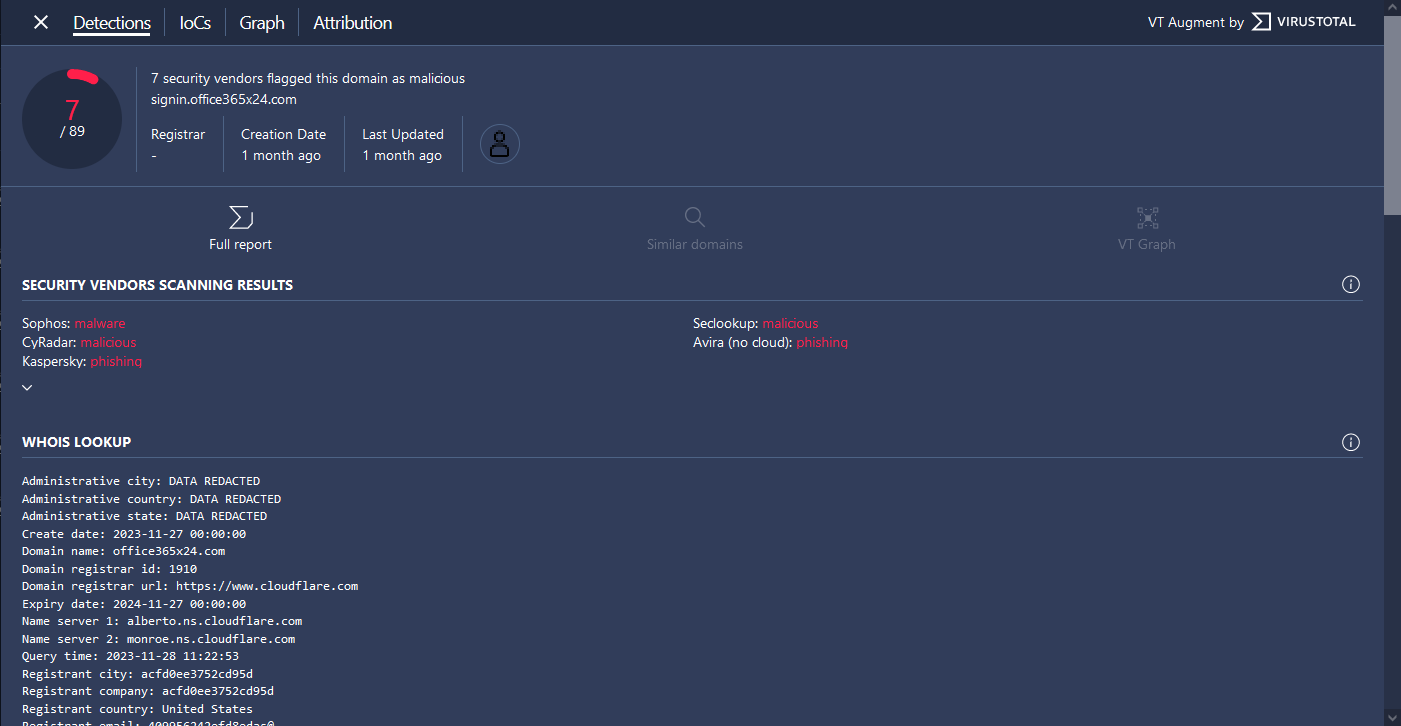The image size is (1401, 726).
Task: Click the Kaspersky phishing verdict link
Action: [116, 361]
